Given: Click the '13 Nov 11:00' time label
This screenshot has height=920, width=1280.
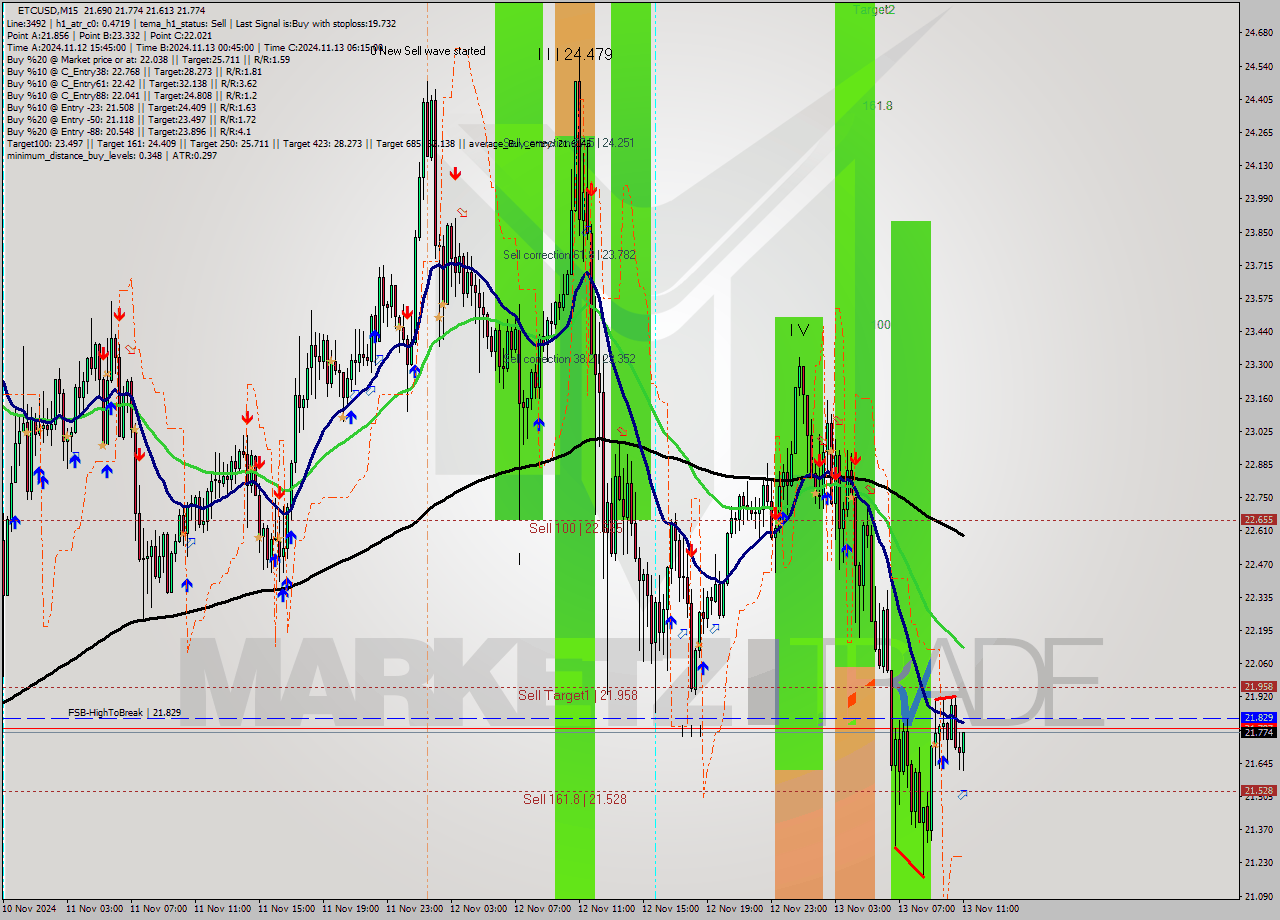Looking at the screenshot, I should point(991,909).
